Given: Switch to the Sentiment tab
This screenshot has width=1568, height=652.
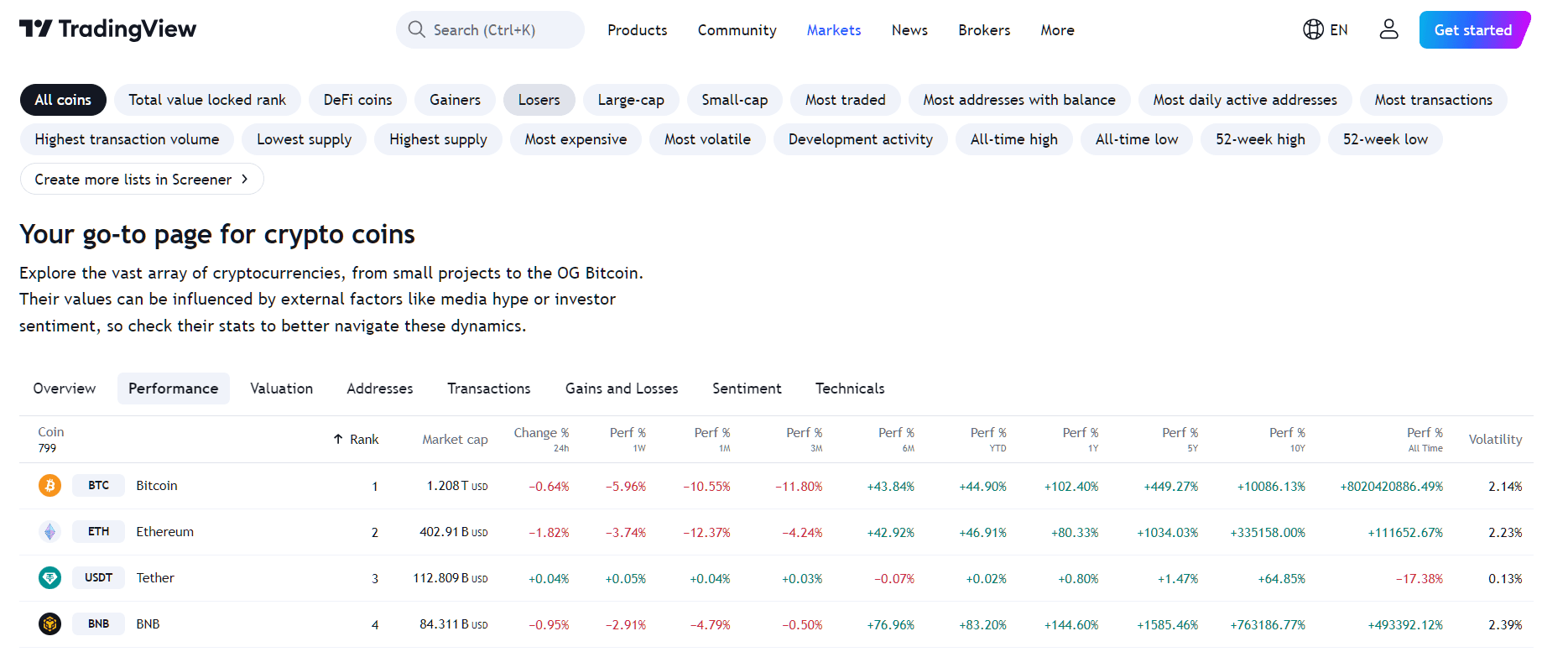Looking at the screenshot, I should click(x=747, y=389).
